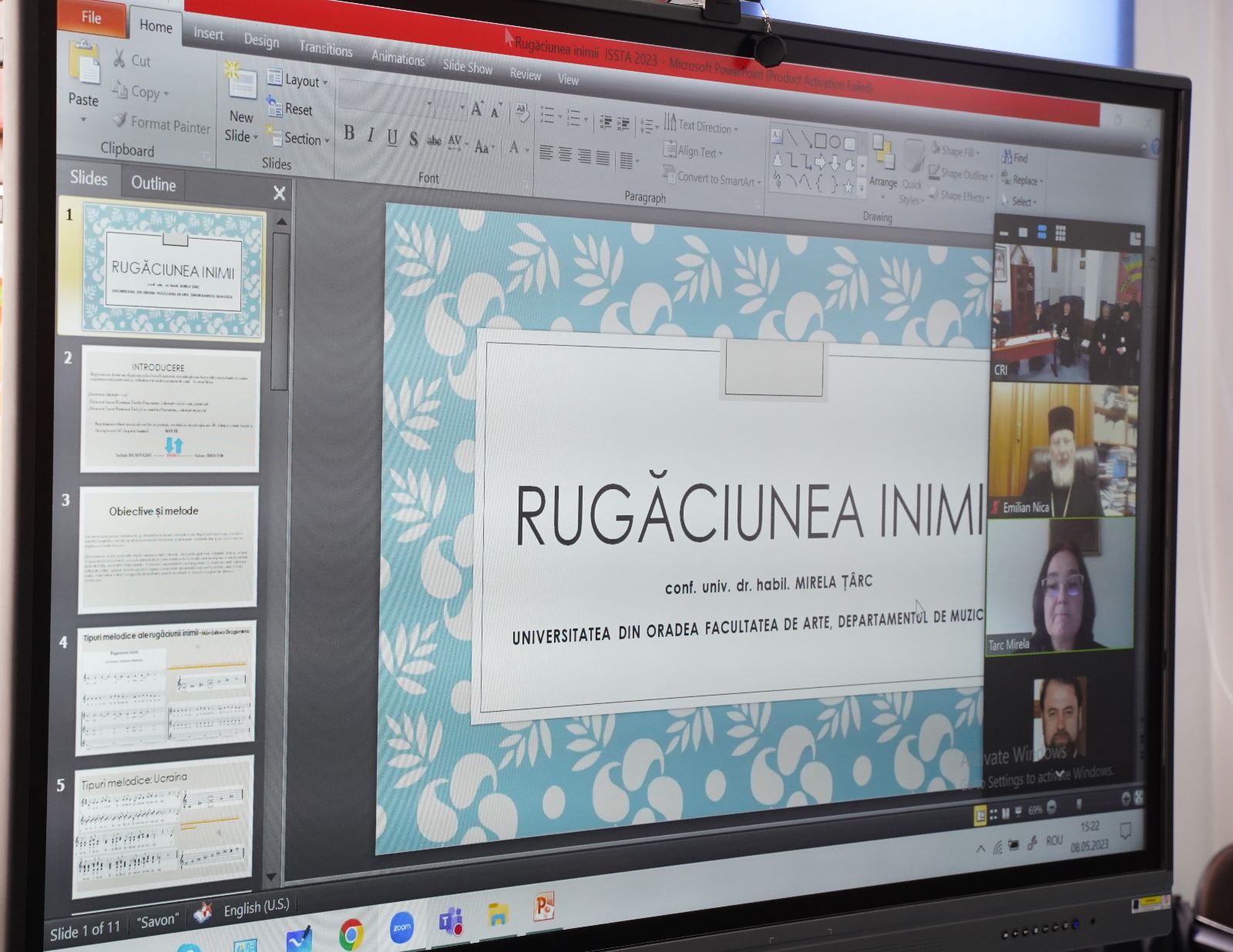1233x952 pixels.
Task: Switch to the Insert ribbon tab
Action: click(x=208, y=34)
